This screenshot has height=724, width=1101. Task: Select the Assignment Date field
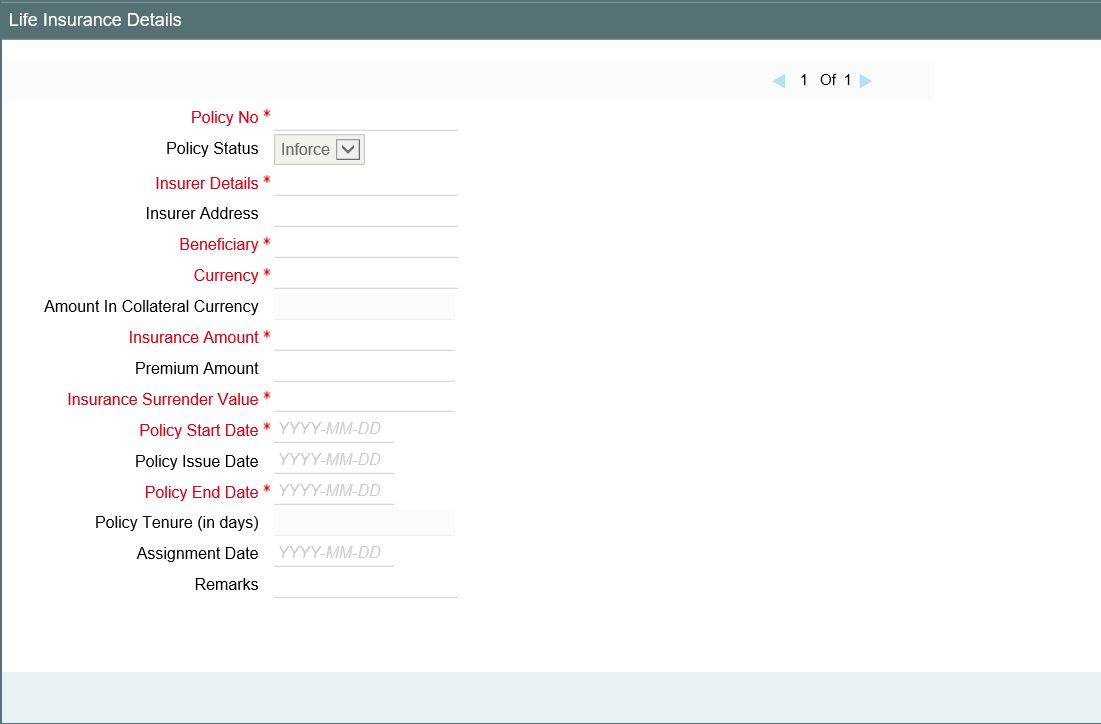pyautogui.click(x=334, y=553)
